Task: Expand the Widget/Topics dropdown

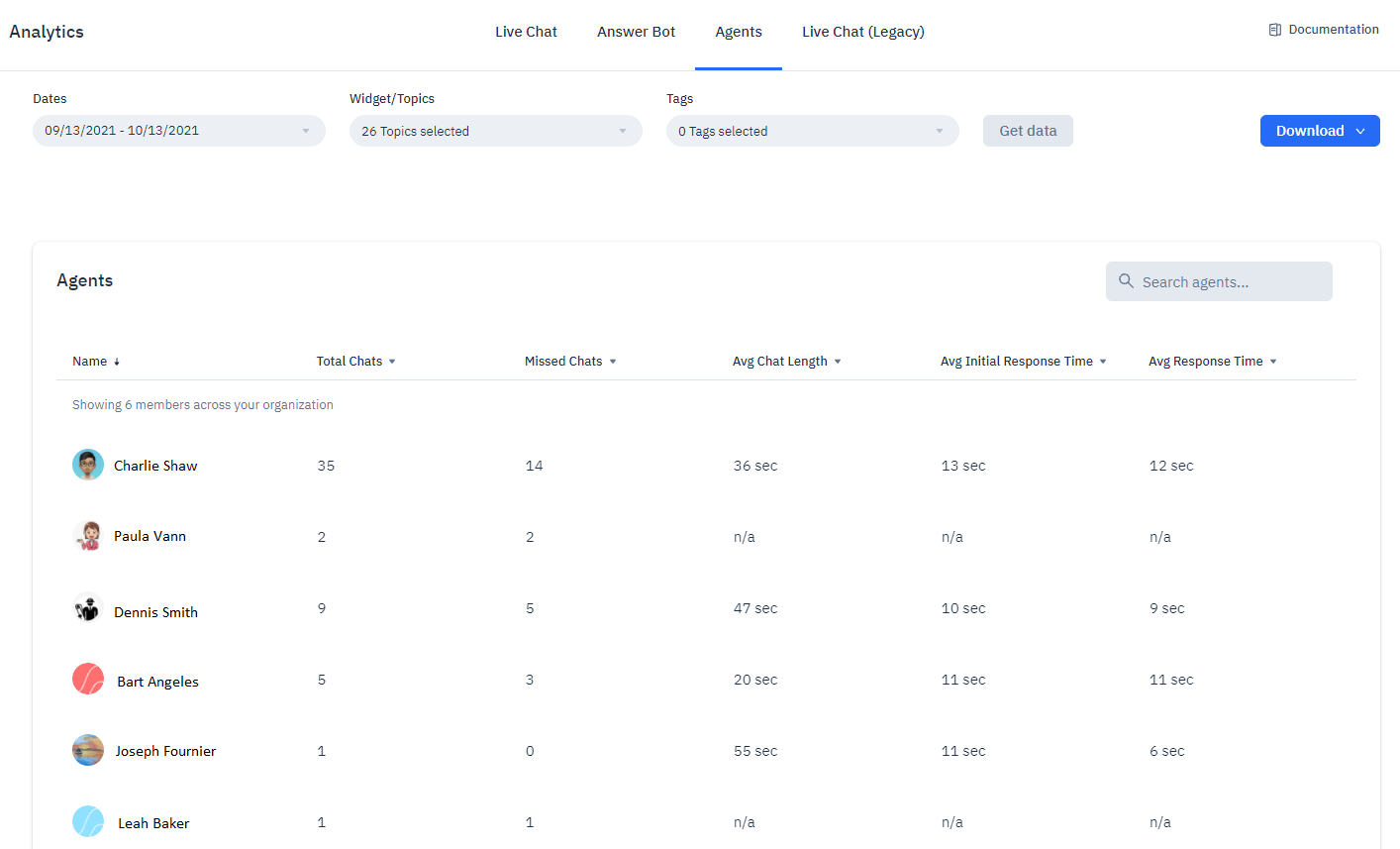Action: [496, 131]
